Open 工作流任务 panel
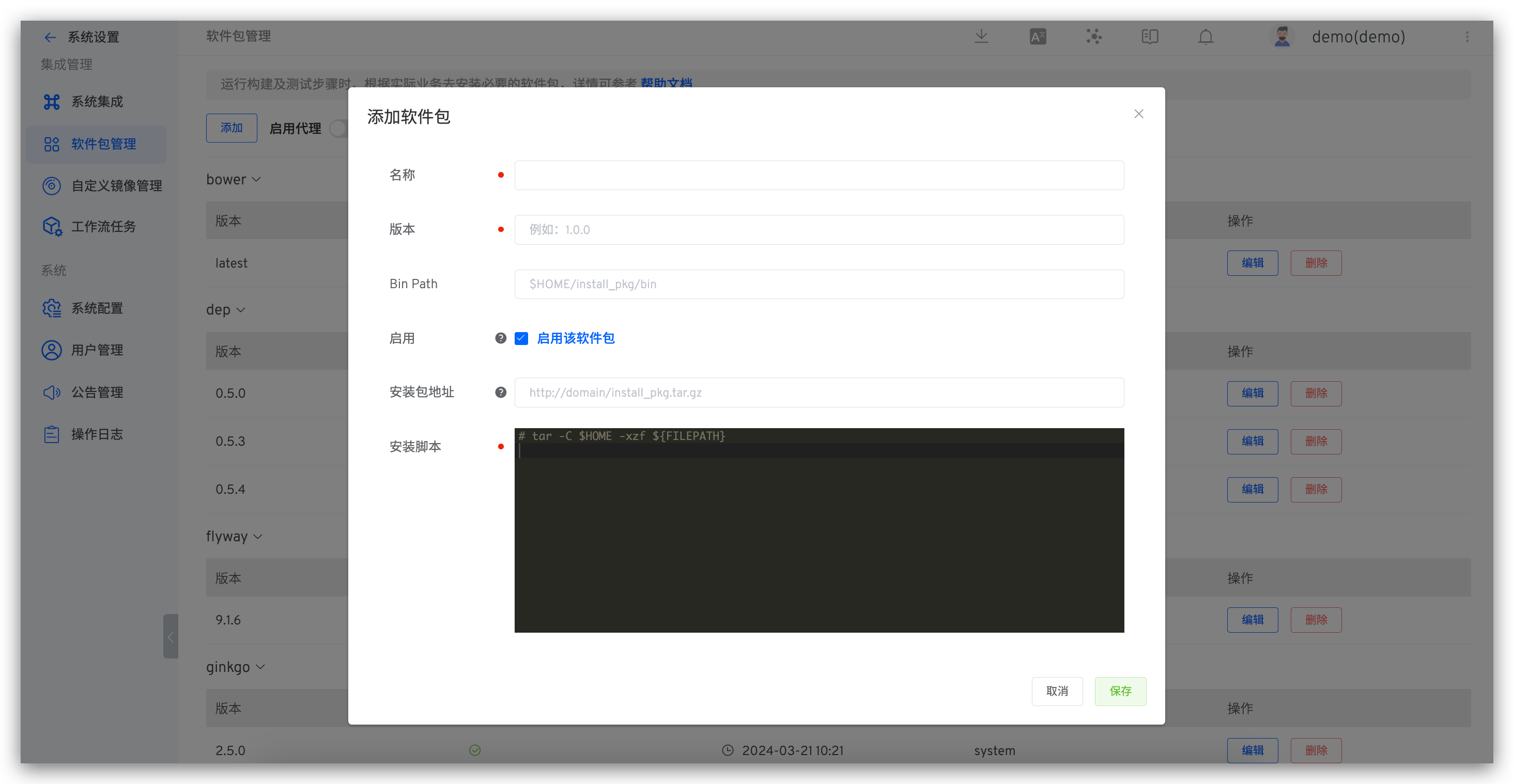Image resolution: width=1514 pixels, height=784 pixels. [x=103, y=227]
